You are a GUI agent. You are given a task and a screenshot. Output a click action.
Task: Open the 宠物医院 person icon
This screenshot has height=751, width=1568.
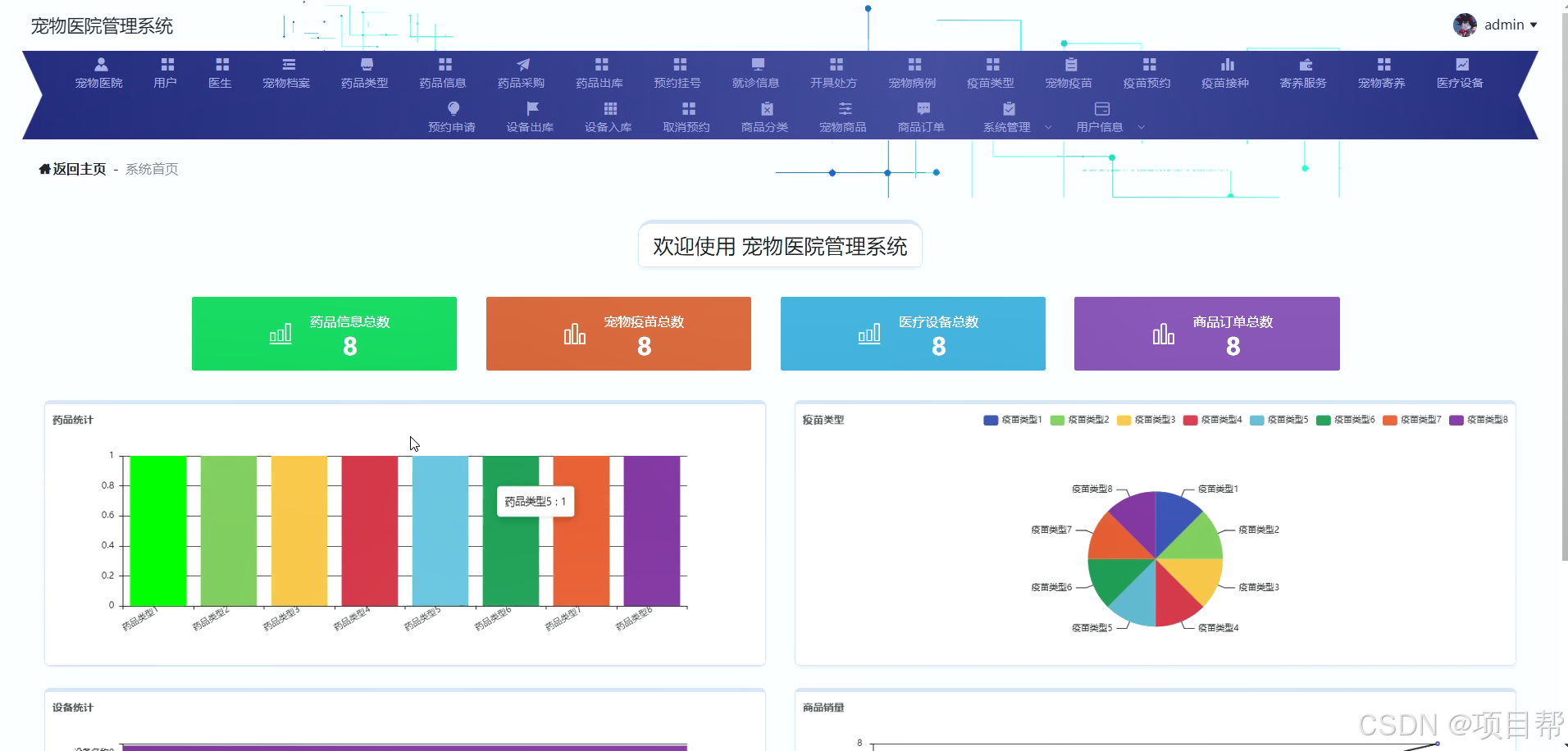pos(101,64)
